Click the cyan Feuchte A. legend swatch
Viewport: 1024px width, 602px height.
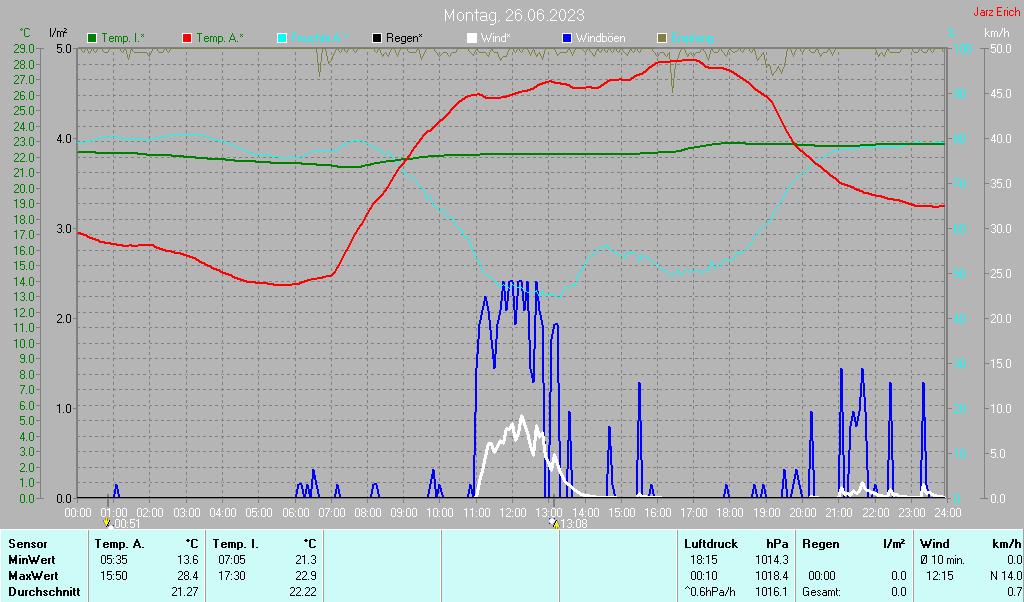coord(282,39)
